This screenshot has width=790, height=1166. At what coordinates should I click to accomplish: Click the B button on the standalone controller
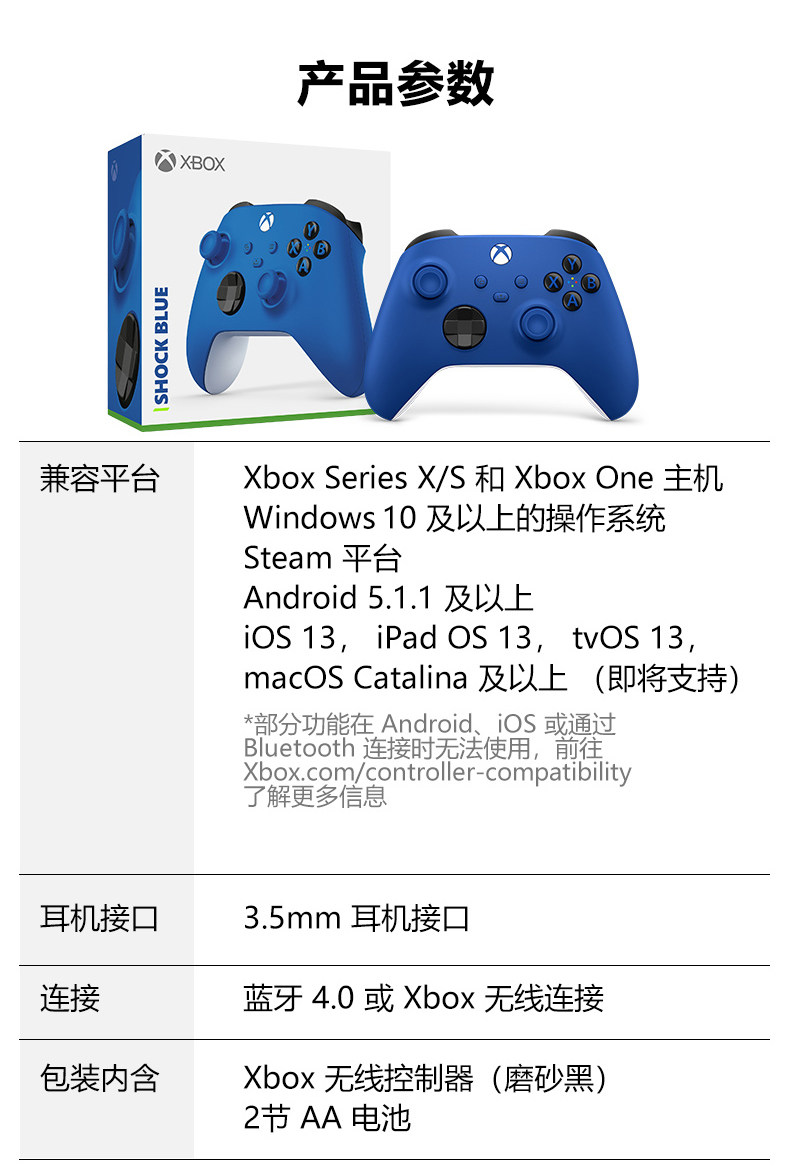tap(591, 283)
